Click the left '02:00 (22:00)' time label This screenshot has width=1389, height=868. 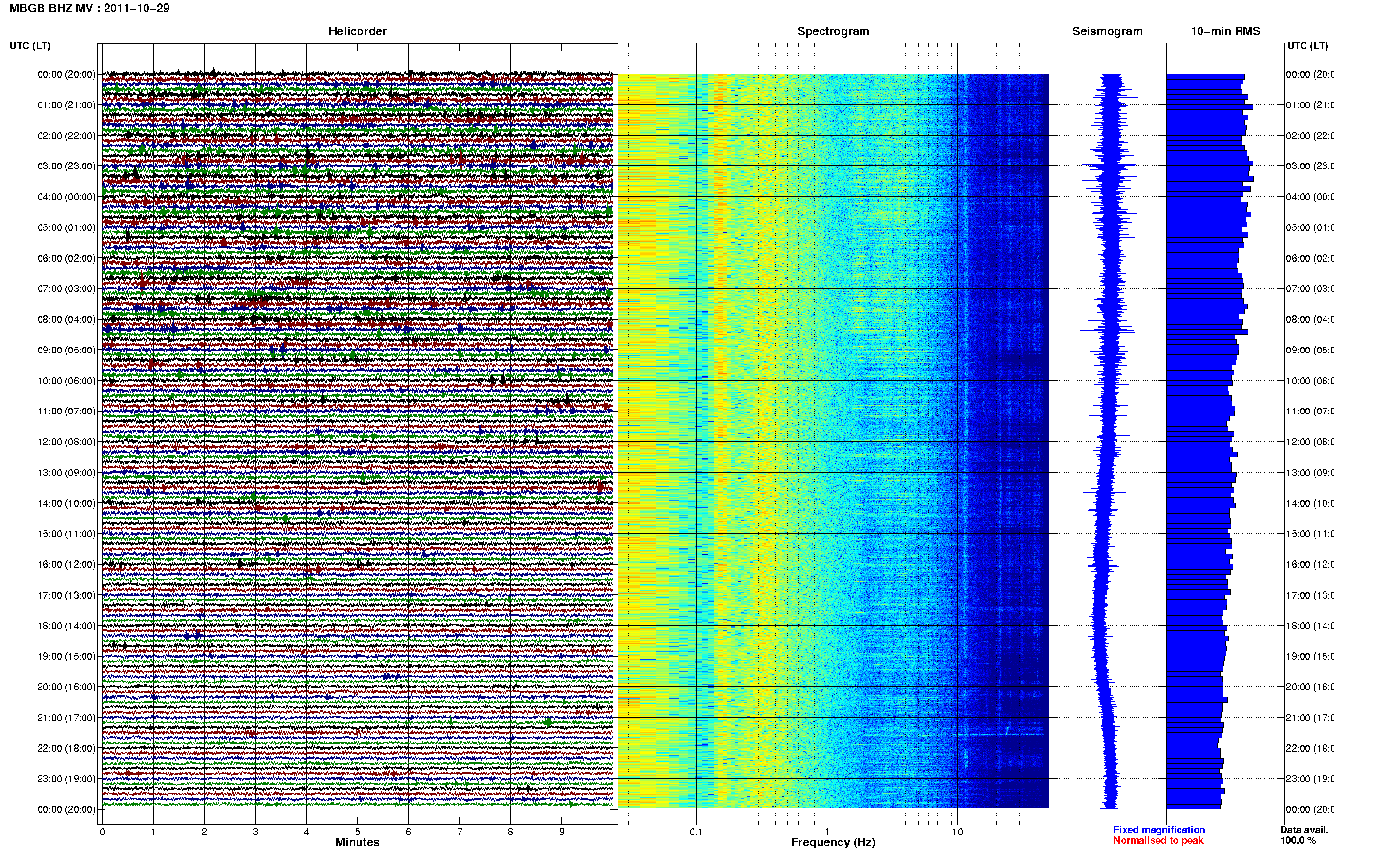click(x=66, y=136)
